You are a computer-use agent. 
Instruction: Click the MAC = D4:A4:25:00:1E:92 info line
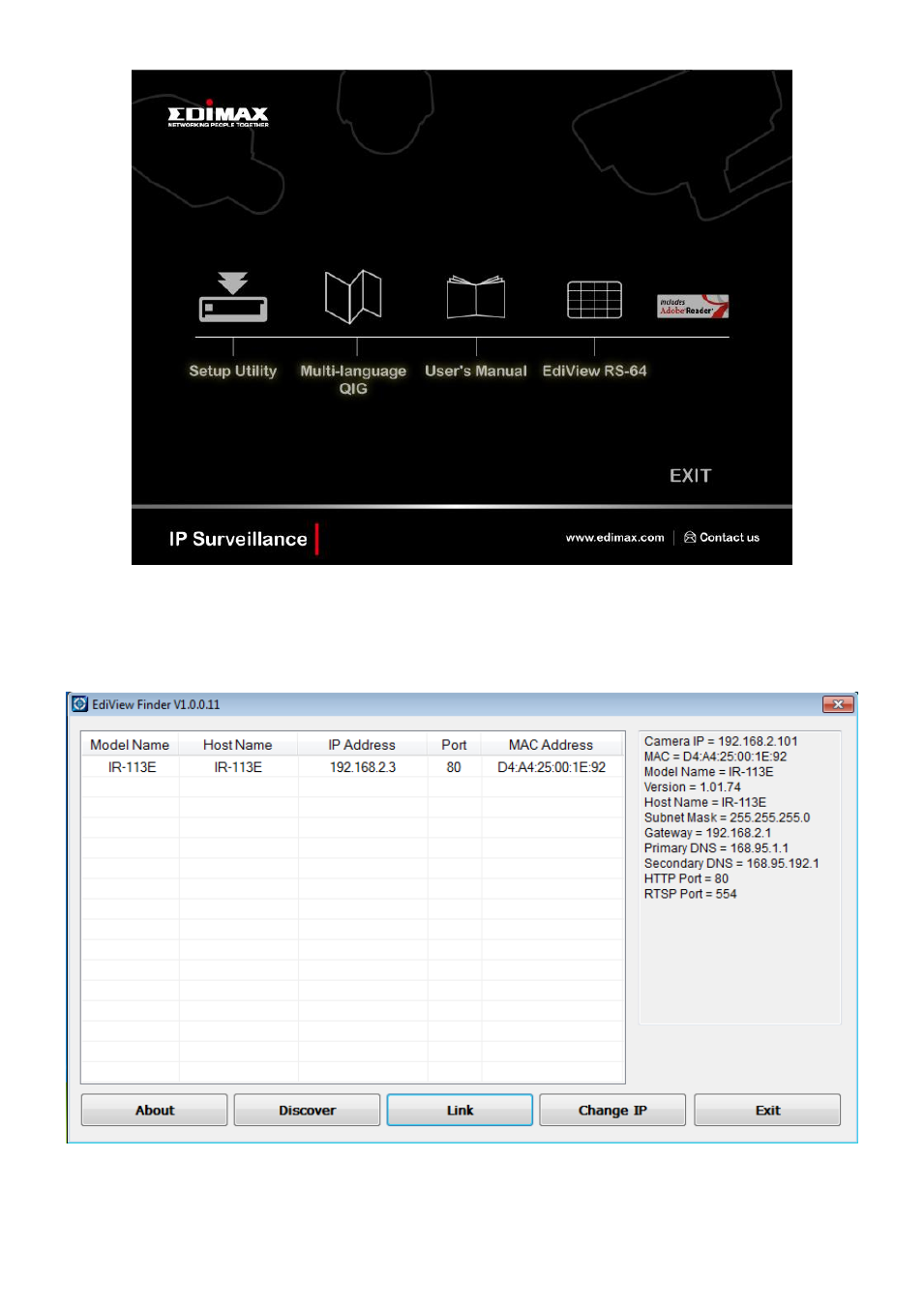716,757
